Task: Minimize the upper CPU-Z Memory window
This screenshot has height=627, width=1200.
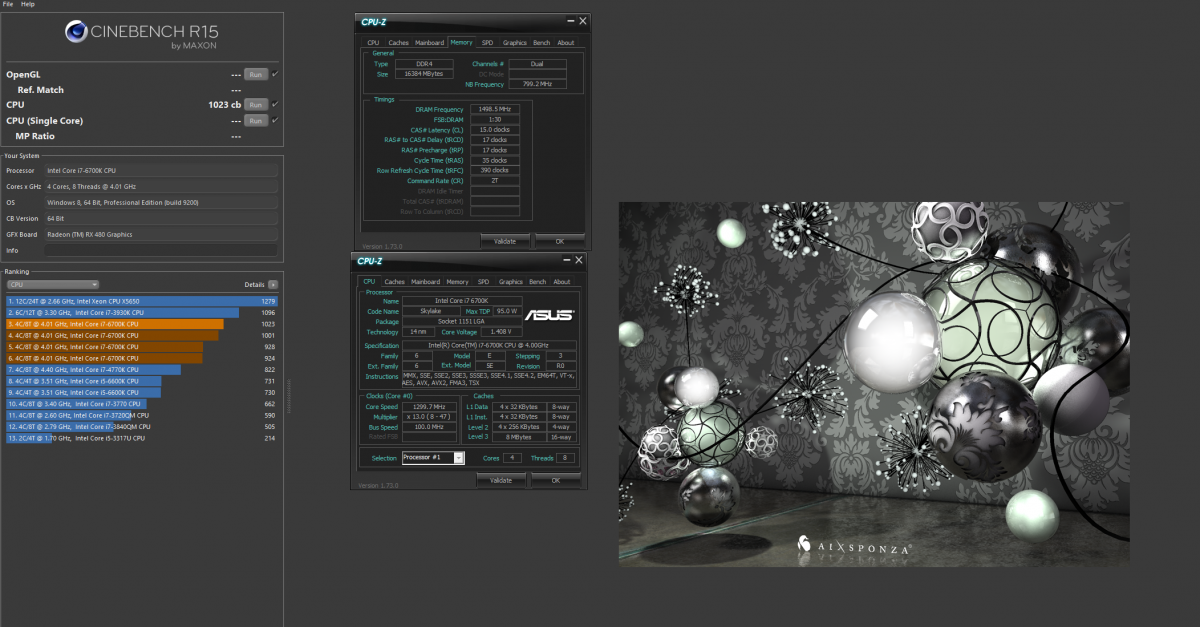Action: [x=569, y=20]
